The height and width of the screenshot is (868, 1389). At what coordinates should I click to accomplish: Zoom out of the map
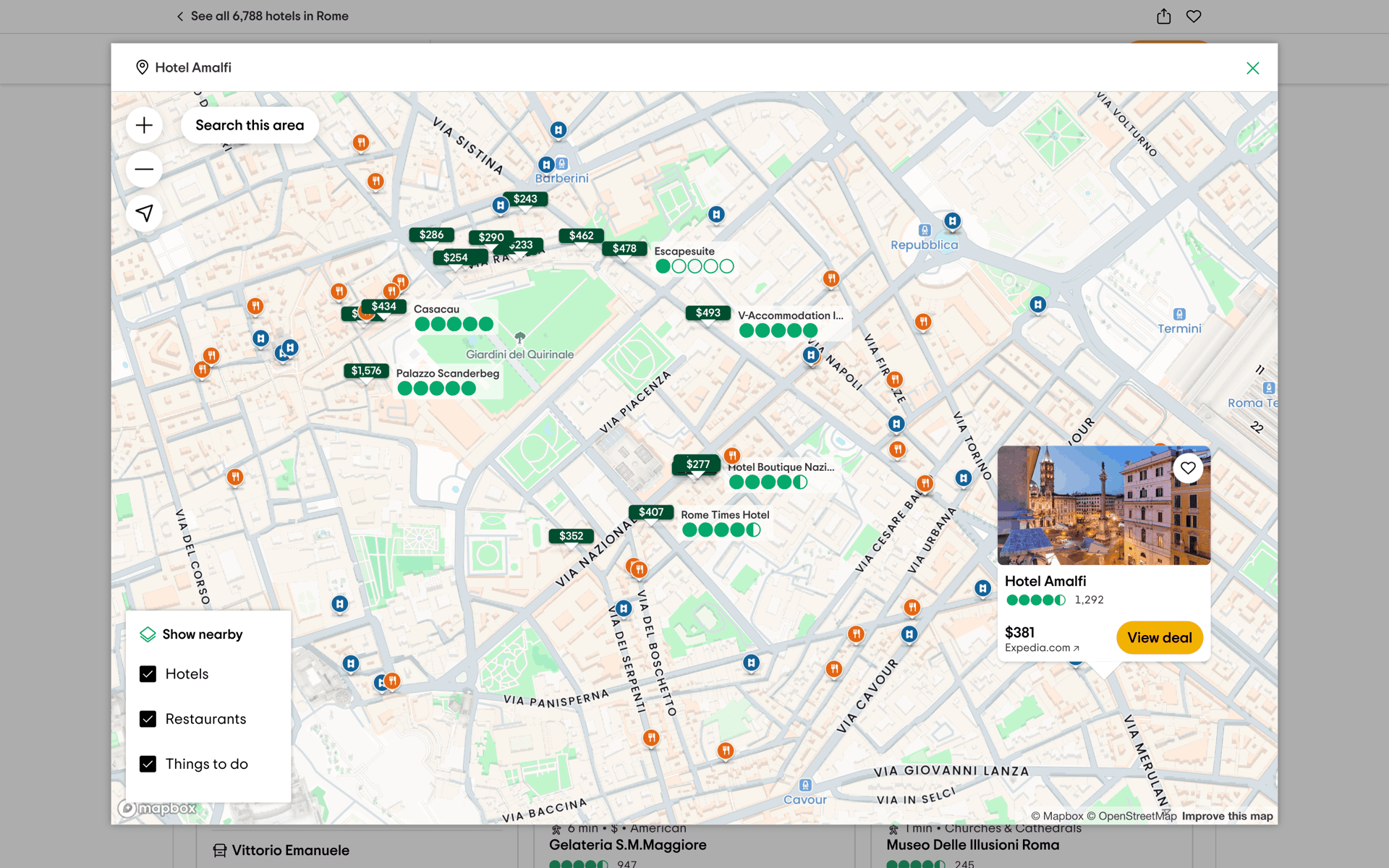pos(144,169)
